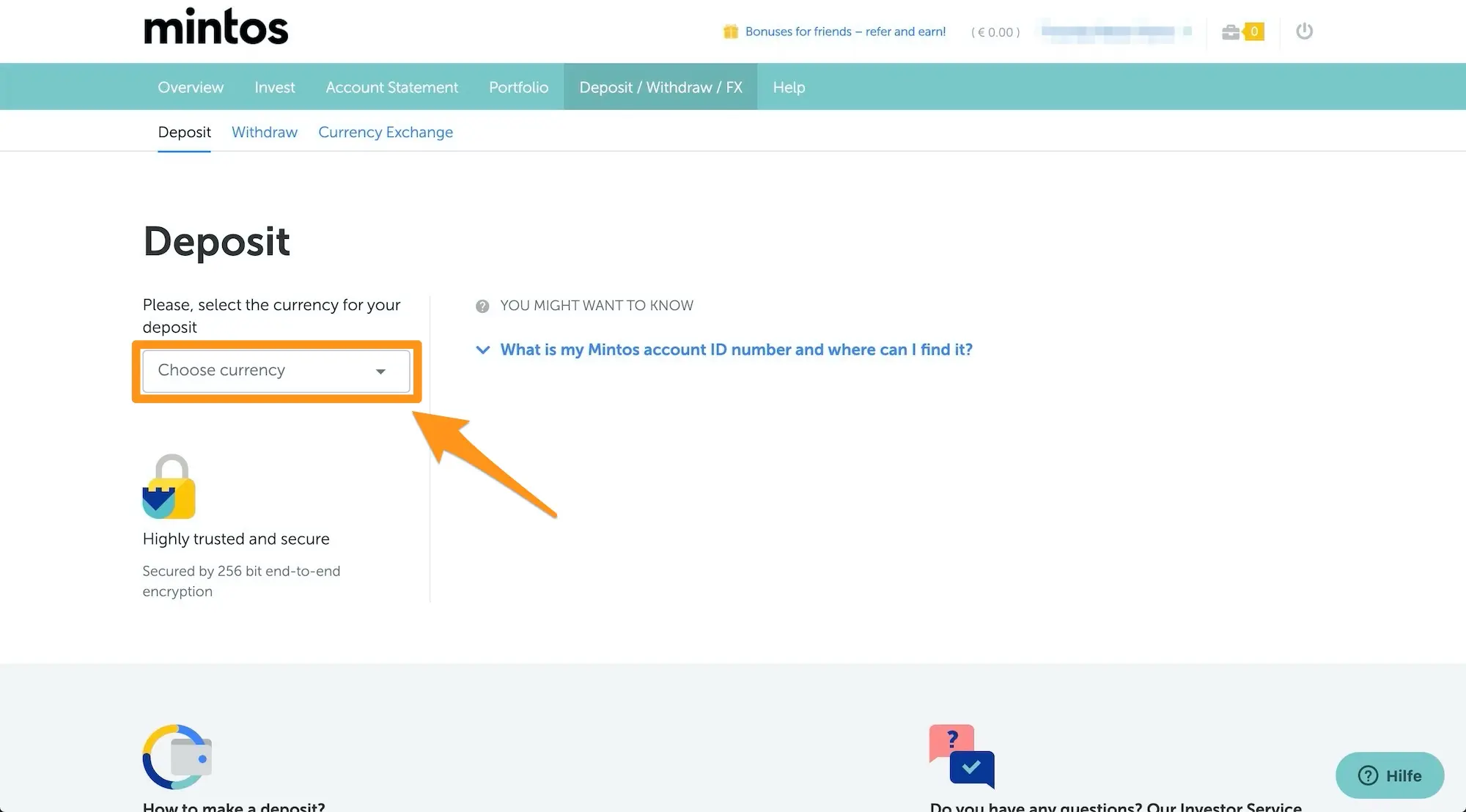
Task: Select Deposit / Withdraw / FX menu item
Action: click(660, 87)
